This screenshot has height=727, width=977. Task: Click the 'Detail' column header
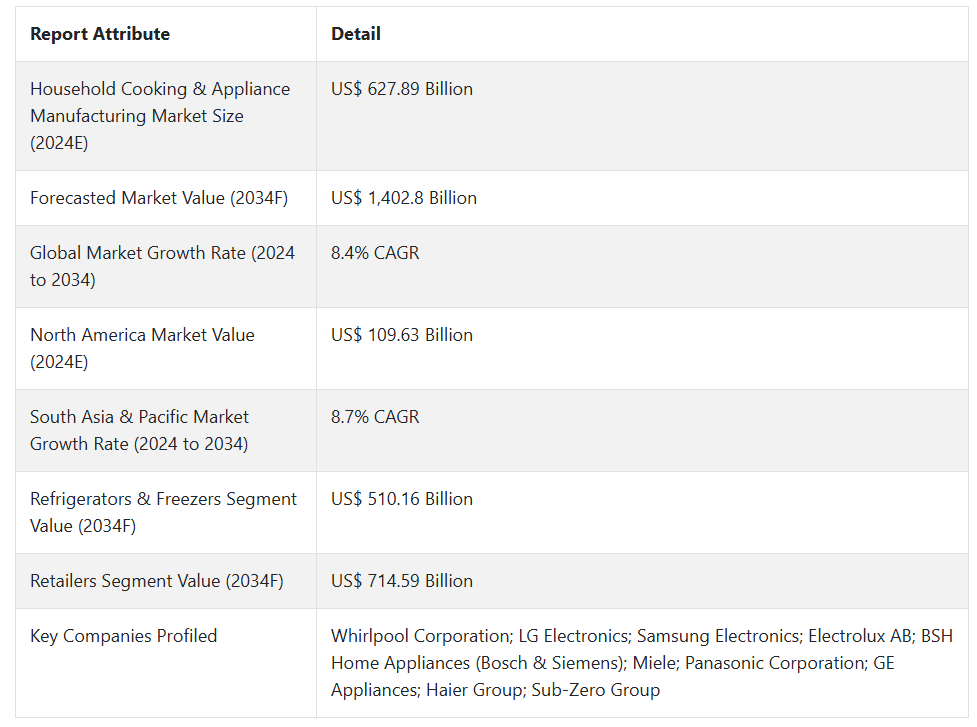[x=356, y=34]
